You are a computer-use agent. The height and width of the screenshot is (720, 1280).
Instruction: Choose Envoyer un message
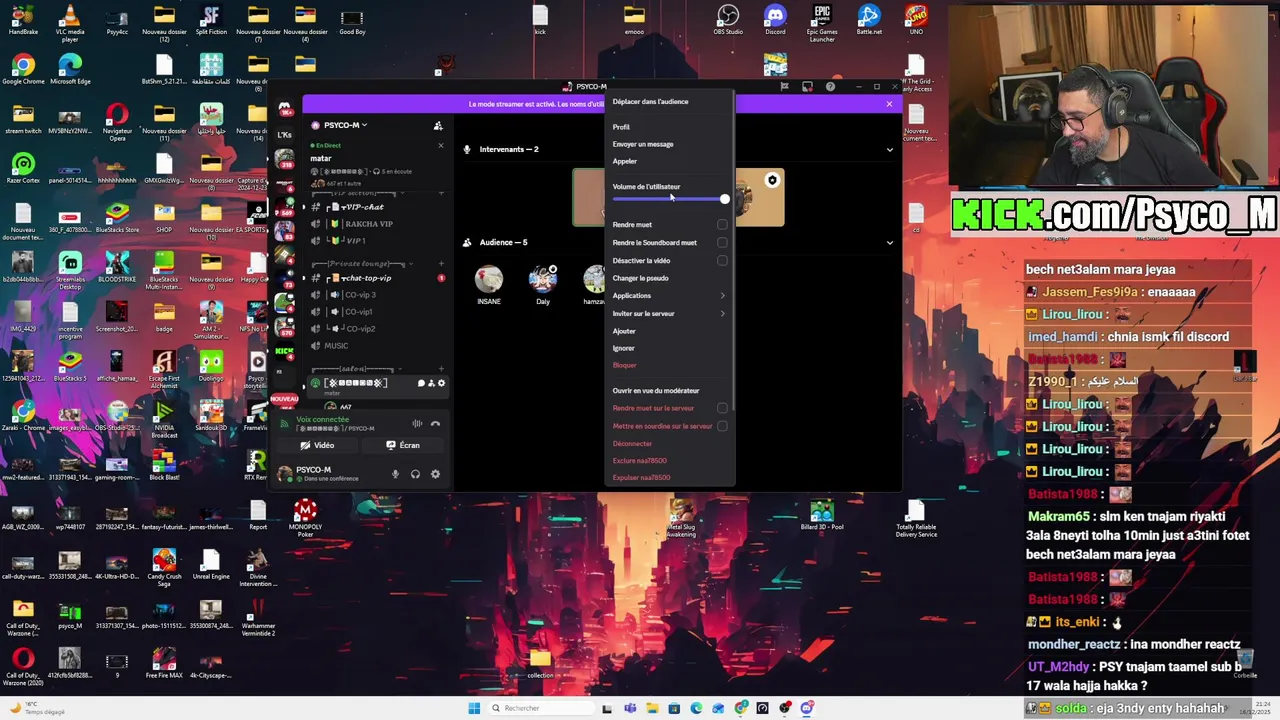tap(643, 144)
